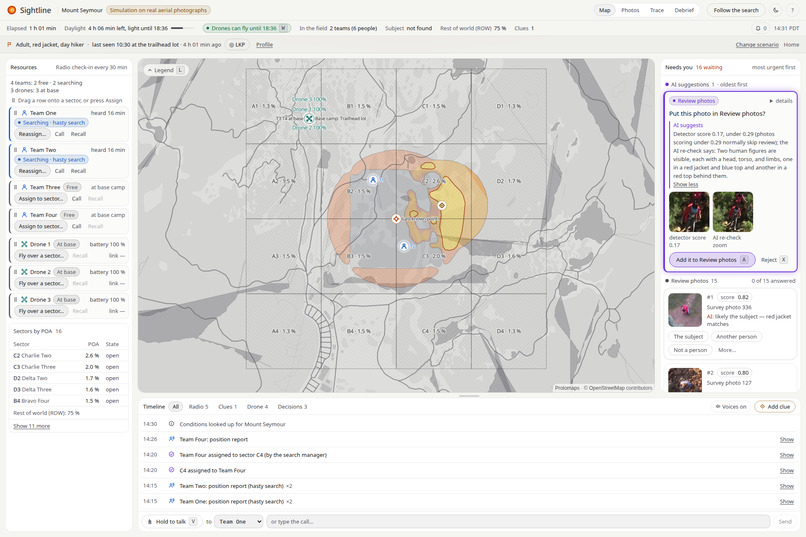
Task: Filter timeline by Decisions 3
Action: click(292, 406)
